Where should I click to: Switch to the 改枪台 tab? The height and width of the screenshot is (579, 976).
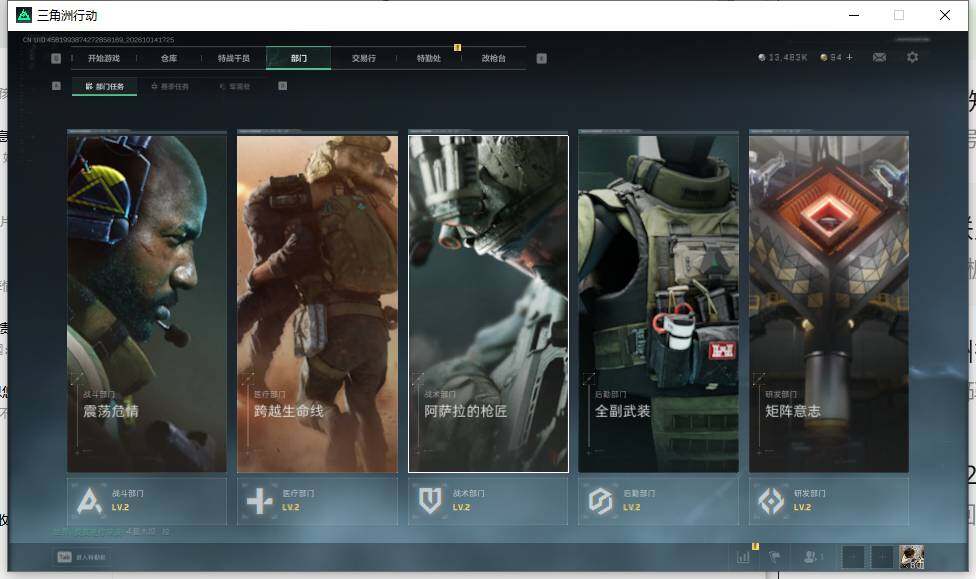point(494,59)
